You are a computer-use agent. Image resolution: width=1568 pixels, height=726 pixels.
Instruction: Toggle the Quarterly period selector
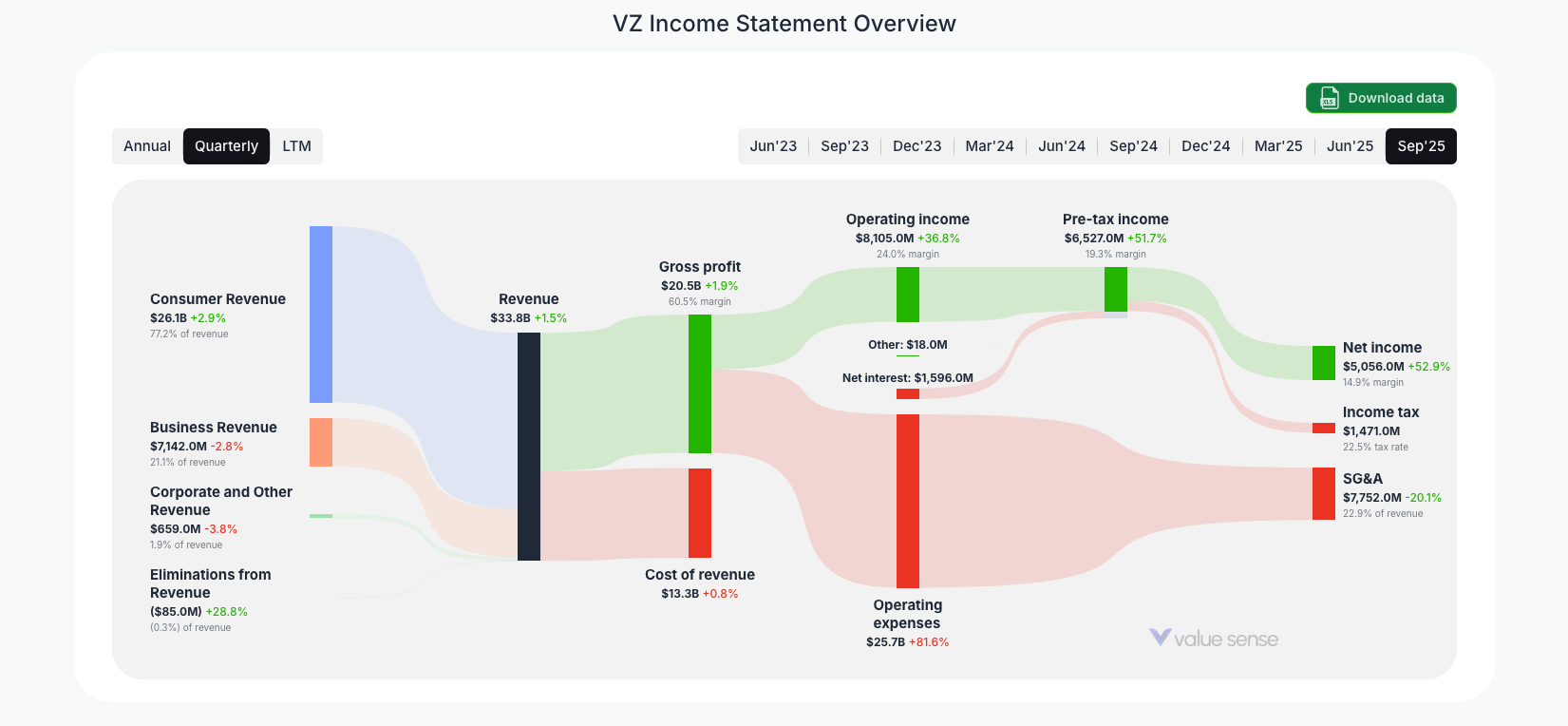[226, 145]
